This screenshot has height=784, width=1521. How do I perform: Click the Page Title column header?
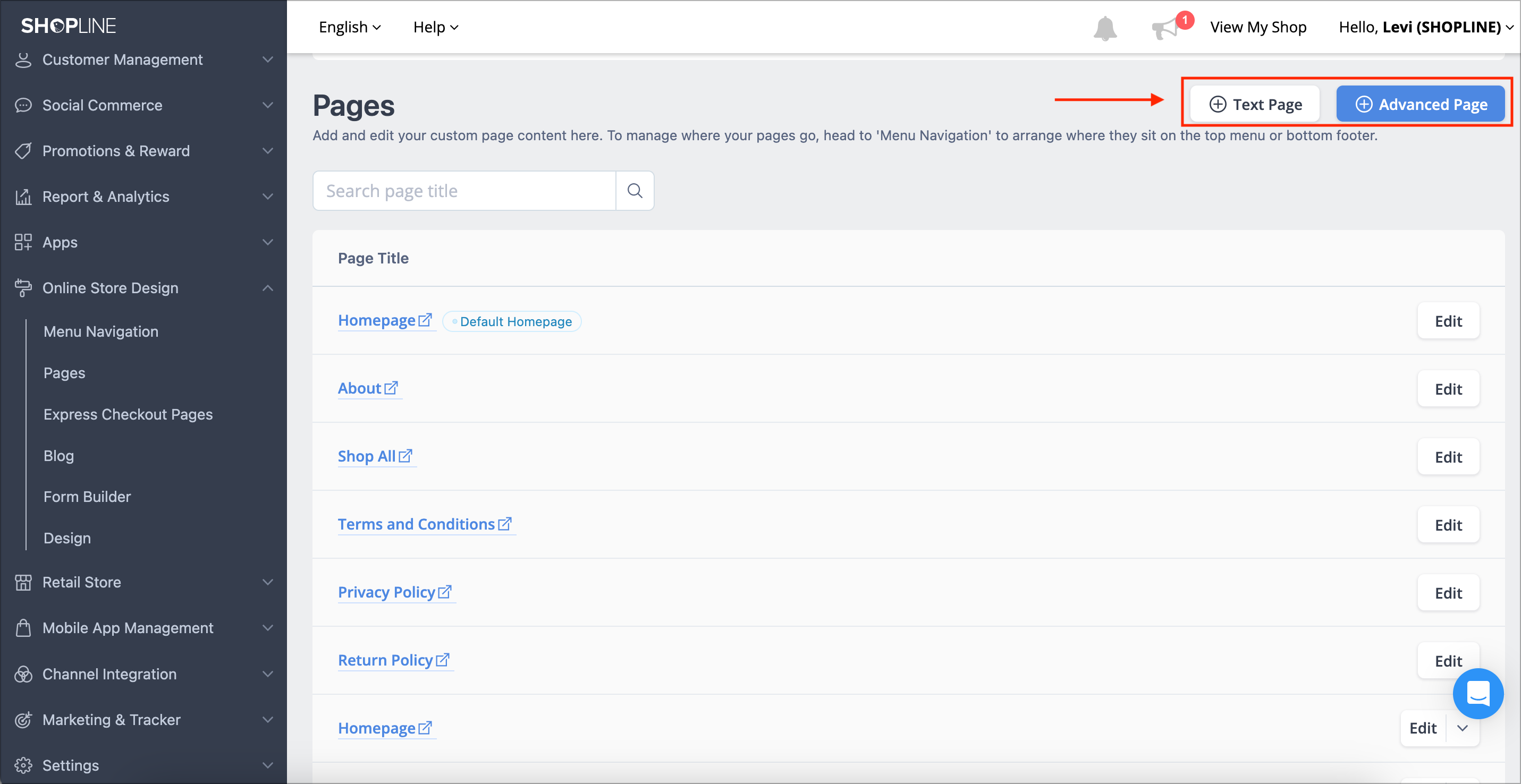click(373, 258)
